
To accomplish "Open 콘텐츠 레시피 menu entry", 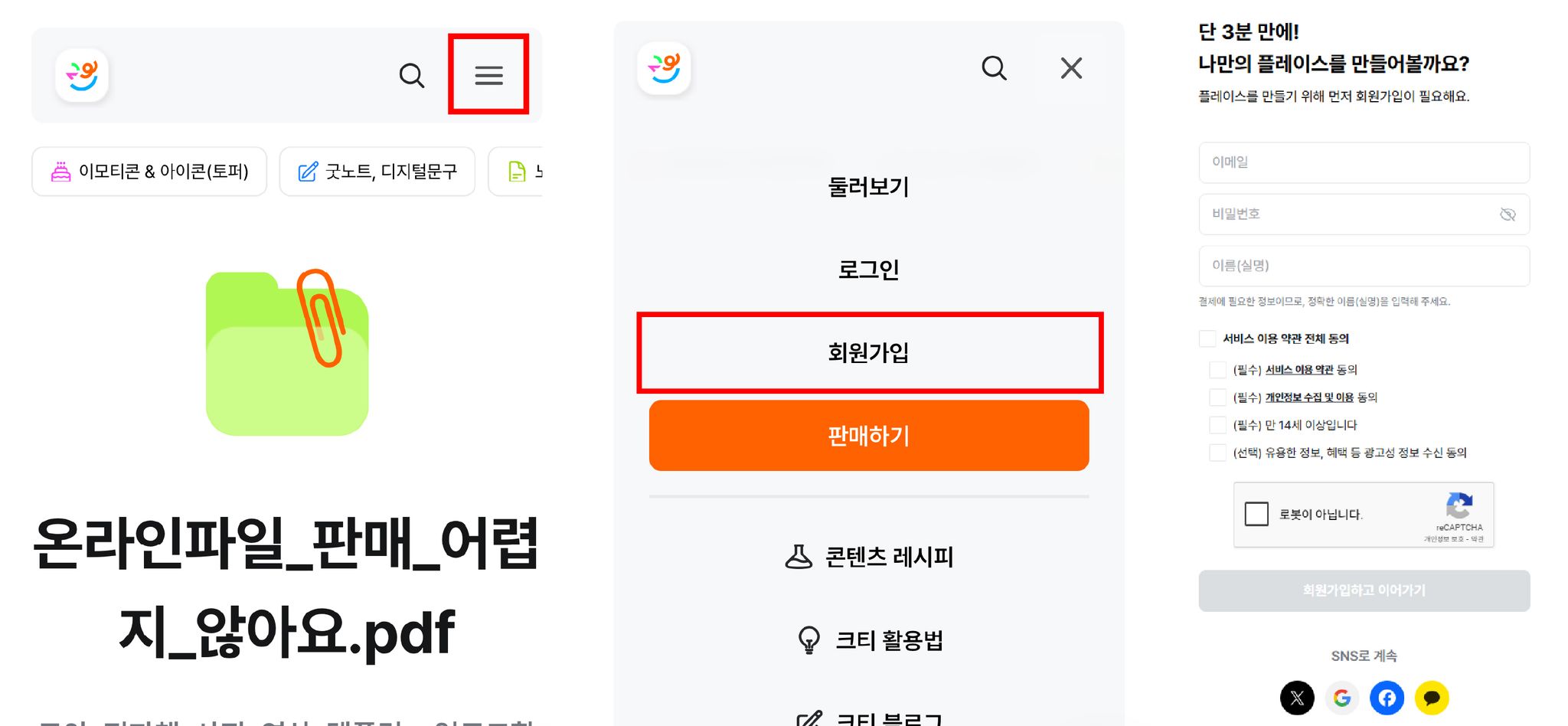I will pos(869,557).
